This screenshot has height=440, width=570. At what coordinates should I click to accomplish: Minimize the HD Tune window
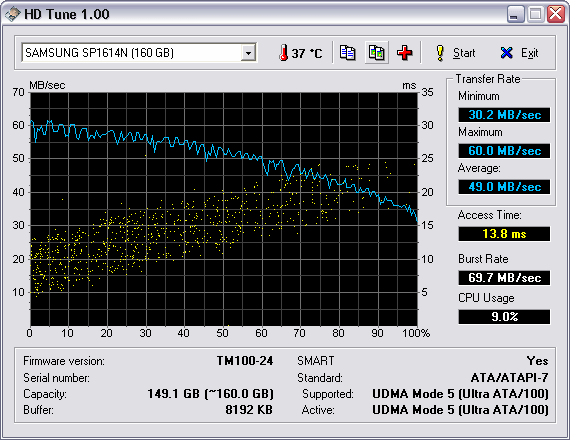[x=515, y=15]
